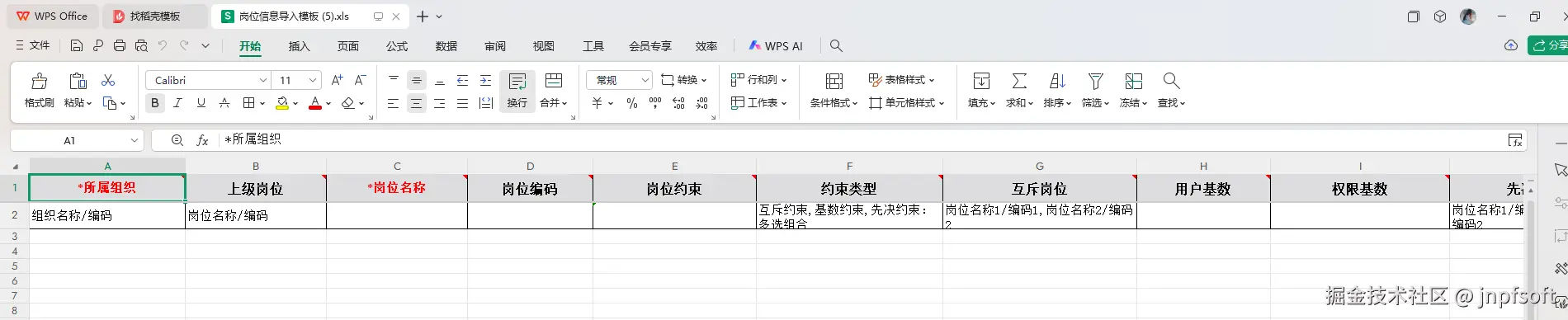Click the WPS AI button
This screenshot has width=1568, height=320.
pos(776,46)
